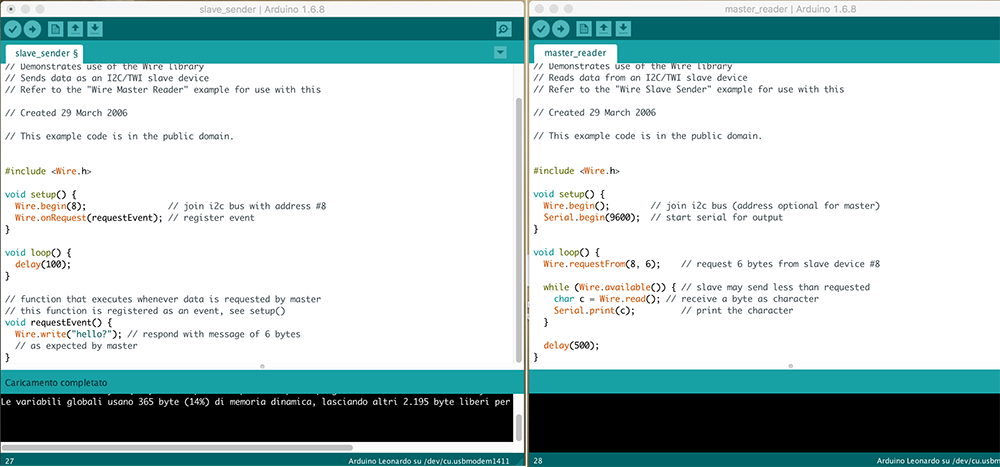
Task: Click 'Serial.begin(9600);' code line
Action: point(591,218)
